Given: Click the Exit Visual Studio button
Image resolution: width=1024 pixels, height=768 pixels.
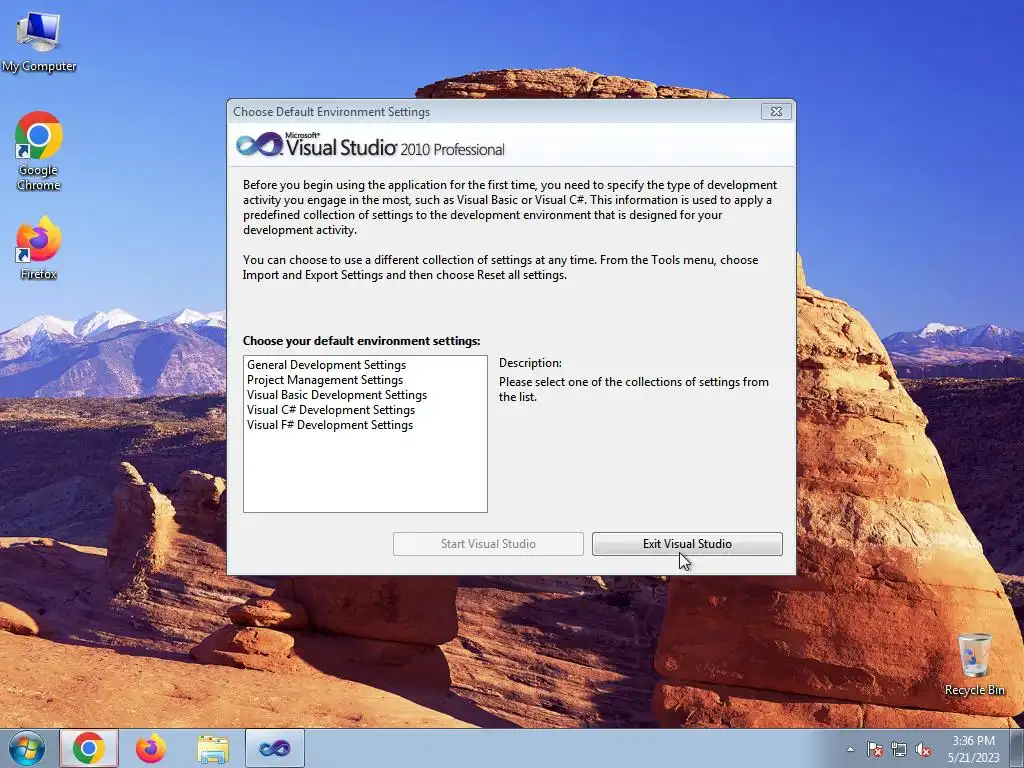Looking at the screenshot, I should 687,544.
